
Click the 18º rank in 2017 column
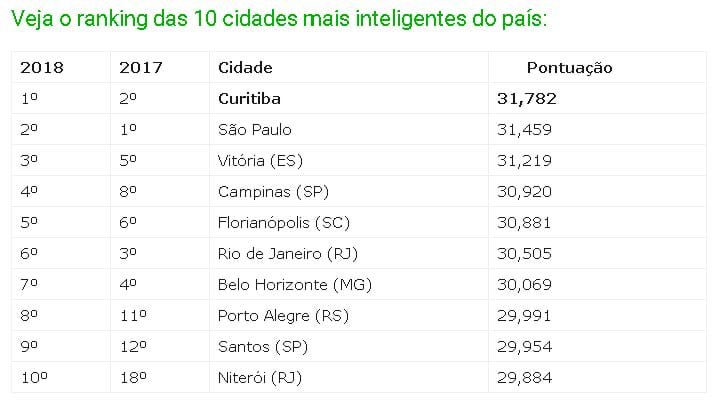click(x=133, y=378)
